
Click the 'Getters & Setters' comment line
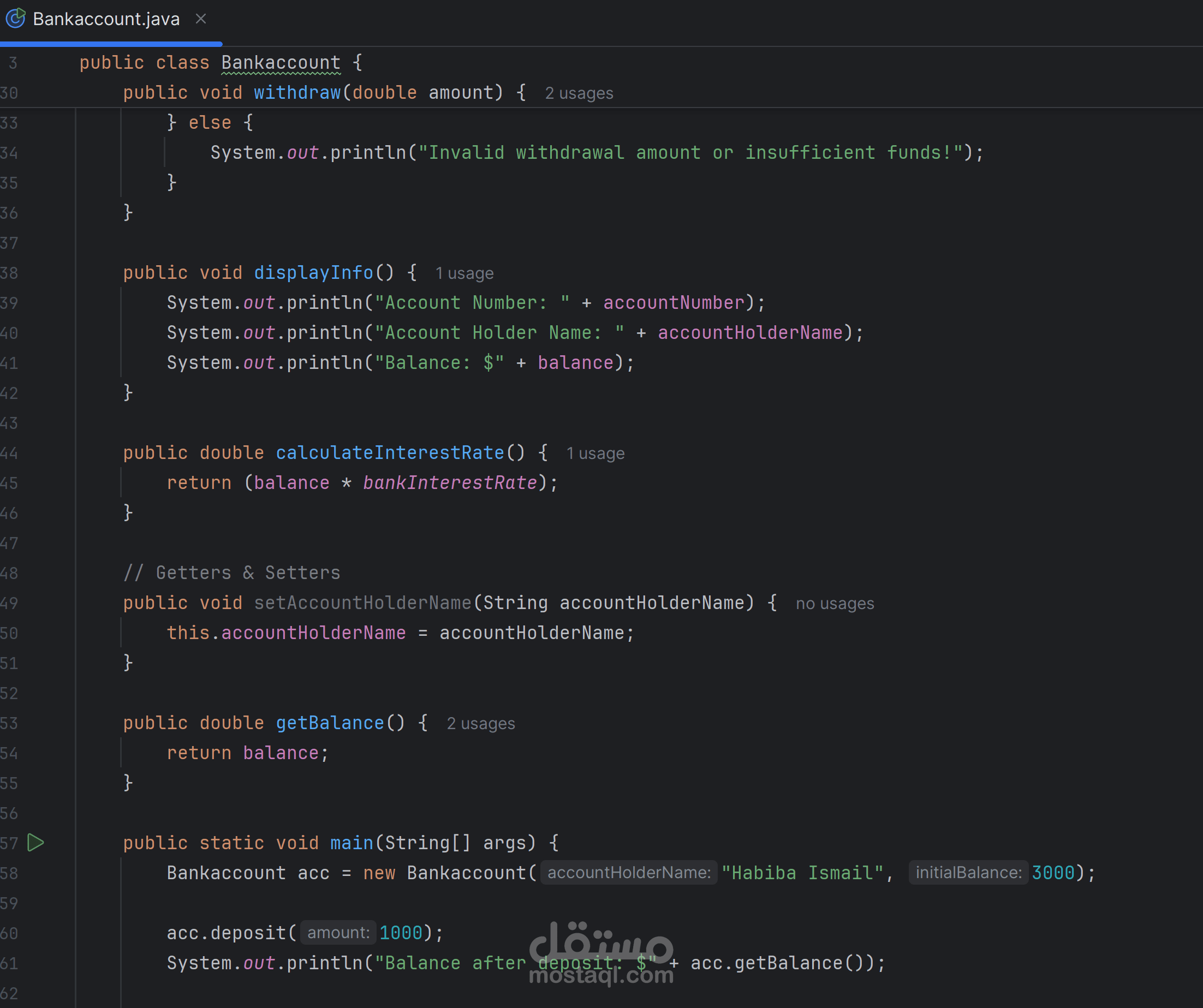pyautogui.click(x=232, y=572)
